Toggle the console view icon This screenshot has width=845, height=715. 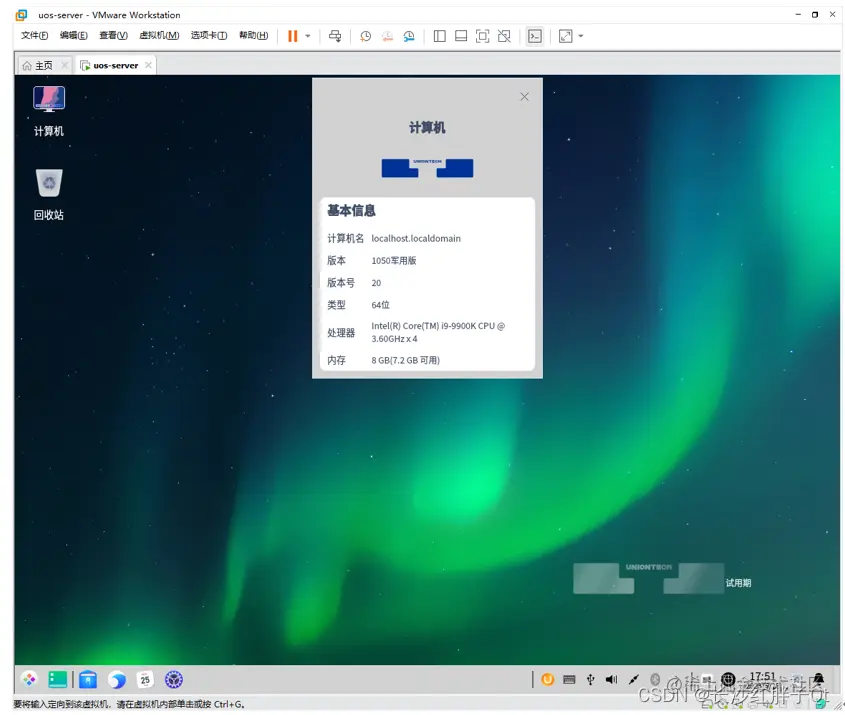coord(535,36)
